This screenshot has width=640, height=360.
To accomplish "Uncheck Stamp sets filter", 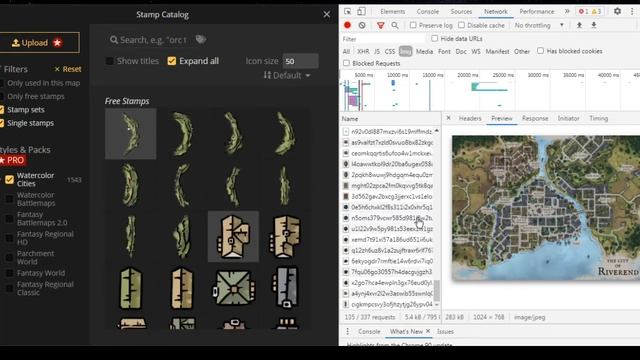I will pos(2,110).
